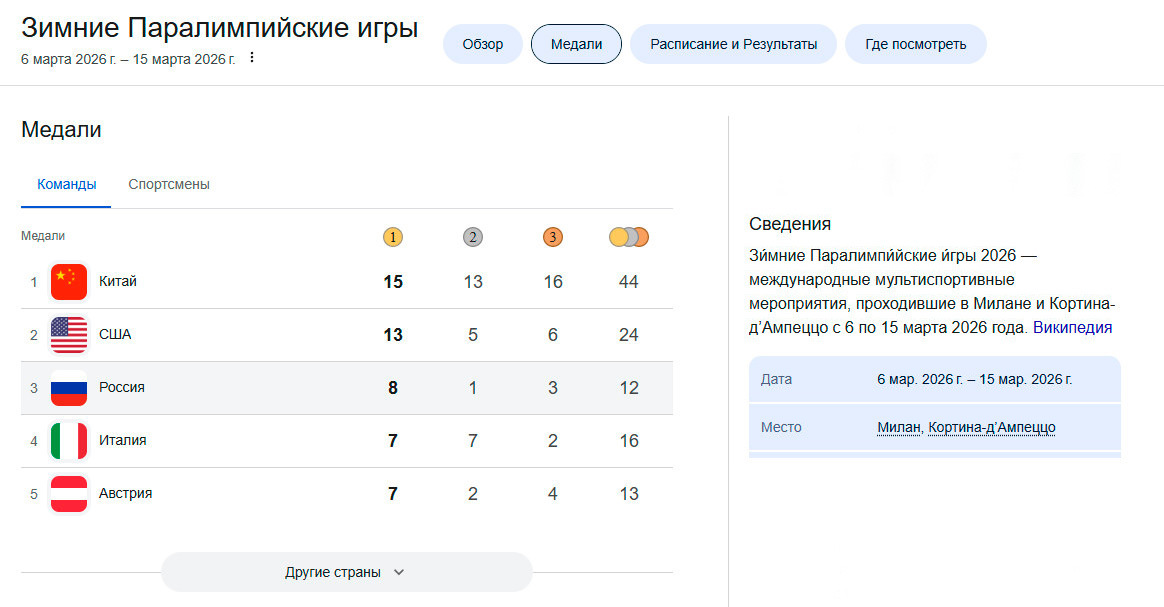The height and width of the screenshot is (607, 1164).
Task: Click the China flag icon
Action: [68, 281]
